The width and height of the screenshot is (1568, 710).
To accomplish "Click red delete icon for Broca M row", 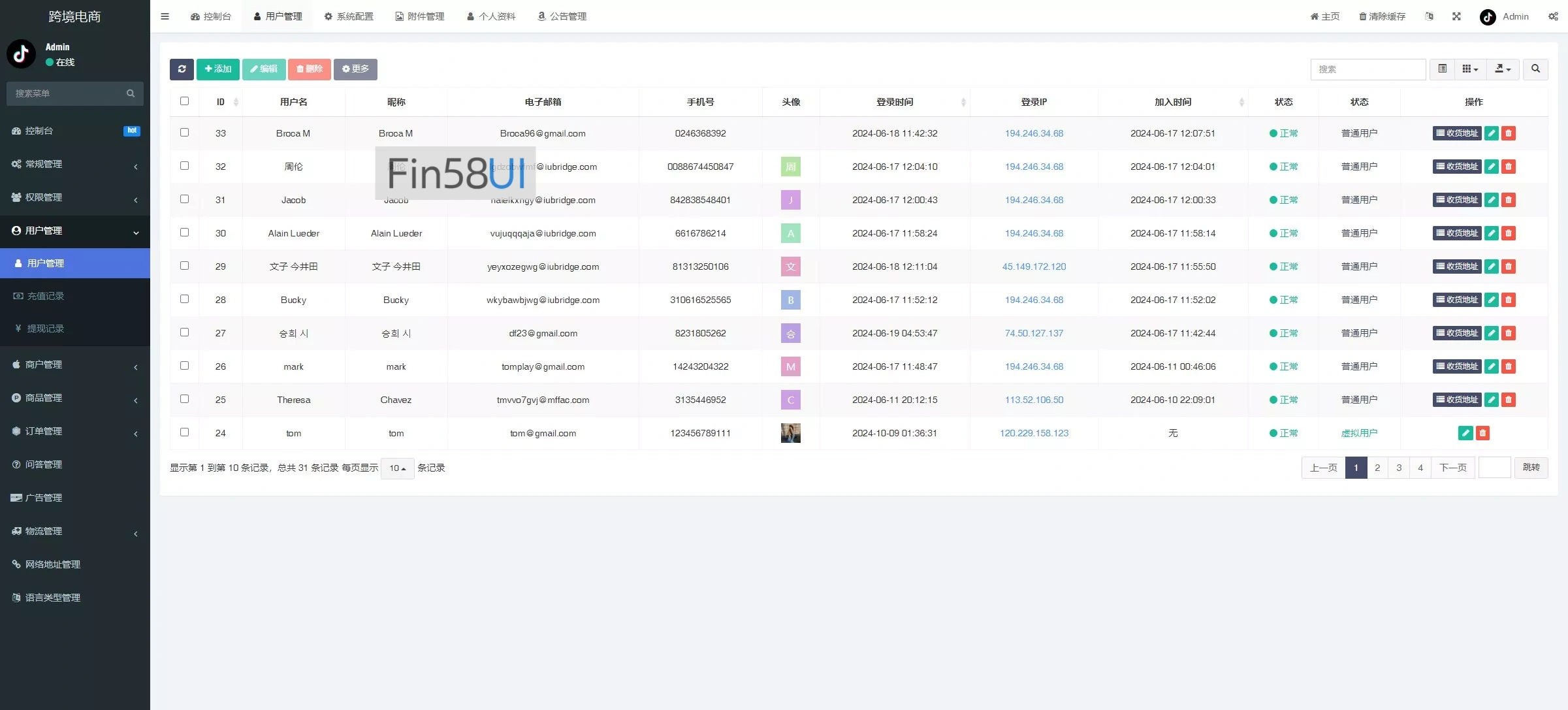I will click(x=1508, y=133).
